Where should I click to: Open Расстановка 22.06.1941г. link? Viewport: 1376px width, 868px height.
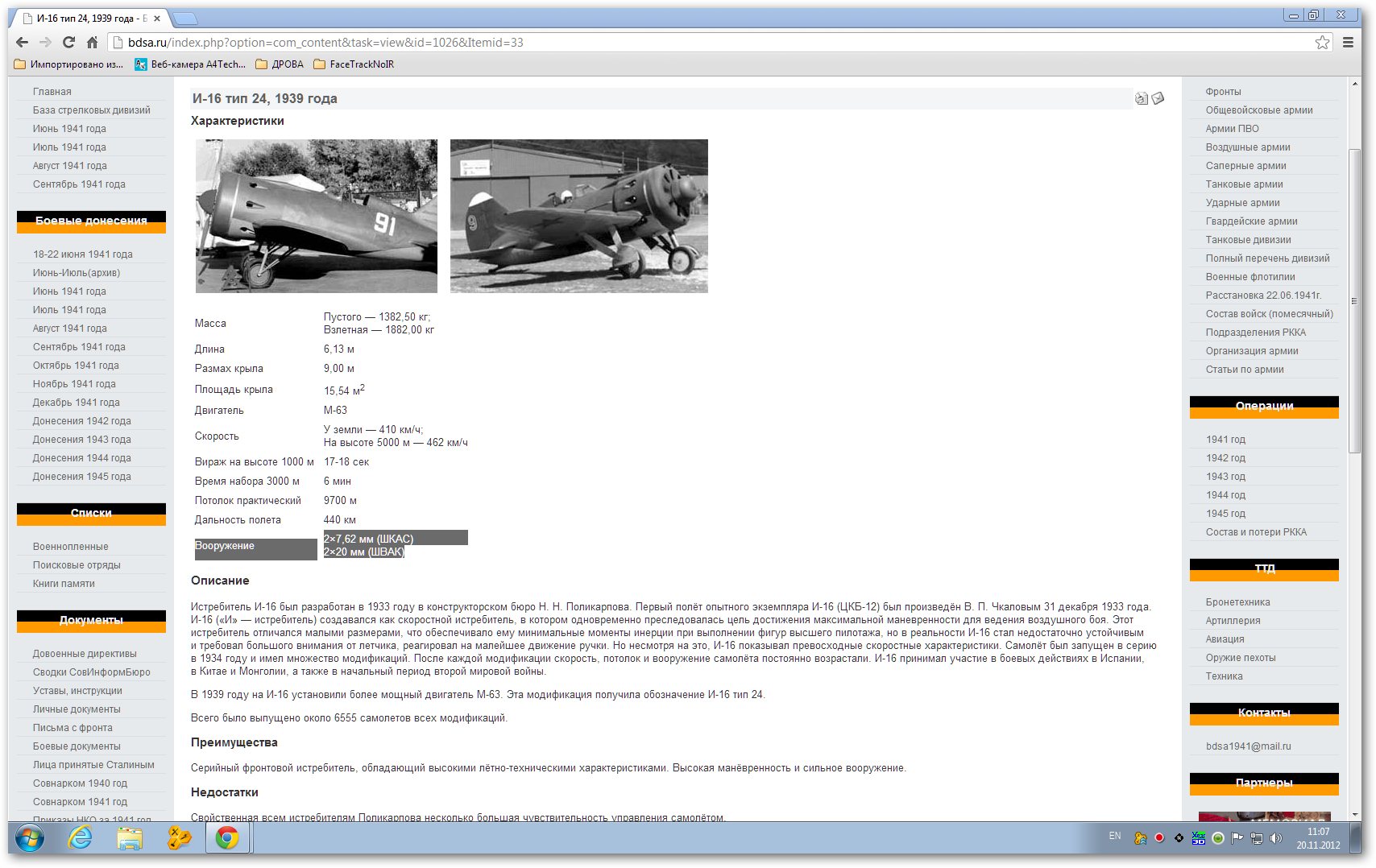pyautogui.click(x=1264, y=296)
